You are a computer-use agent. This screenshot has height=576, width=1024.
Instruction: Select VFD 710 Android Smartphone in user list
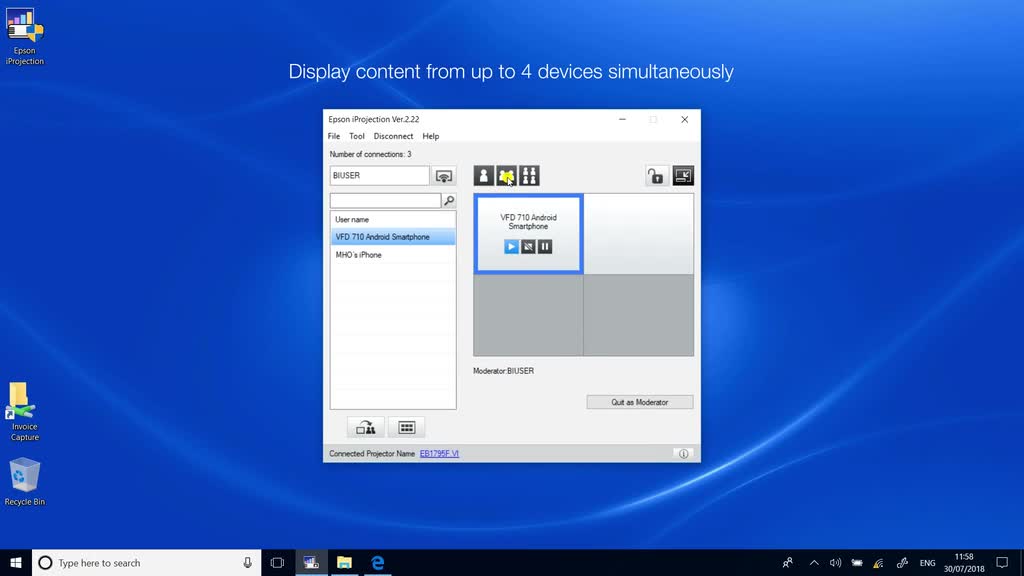pyautogui.click(x=393, y=237)
